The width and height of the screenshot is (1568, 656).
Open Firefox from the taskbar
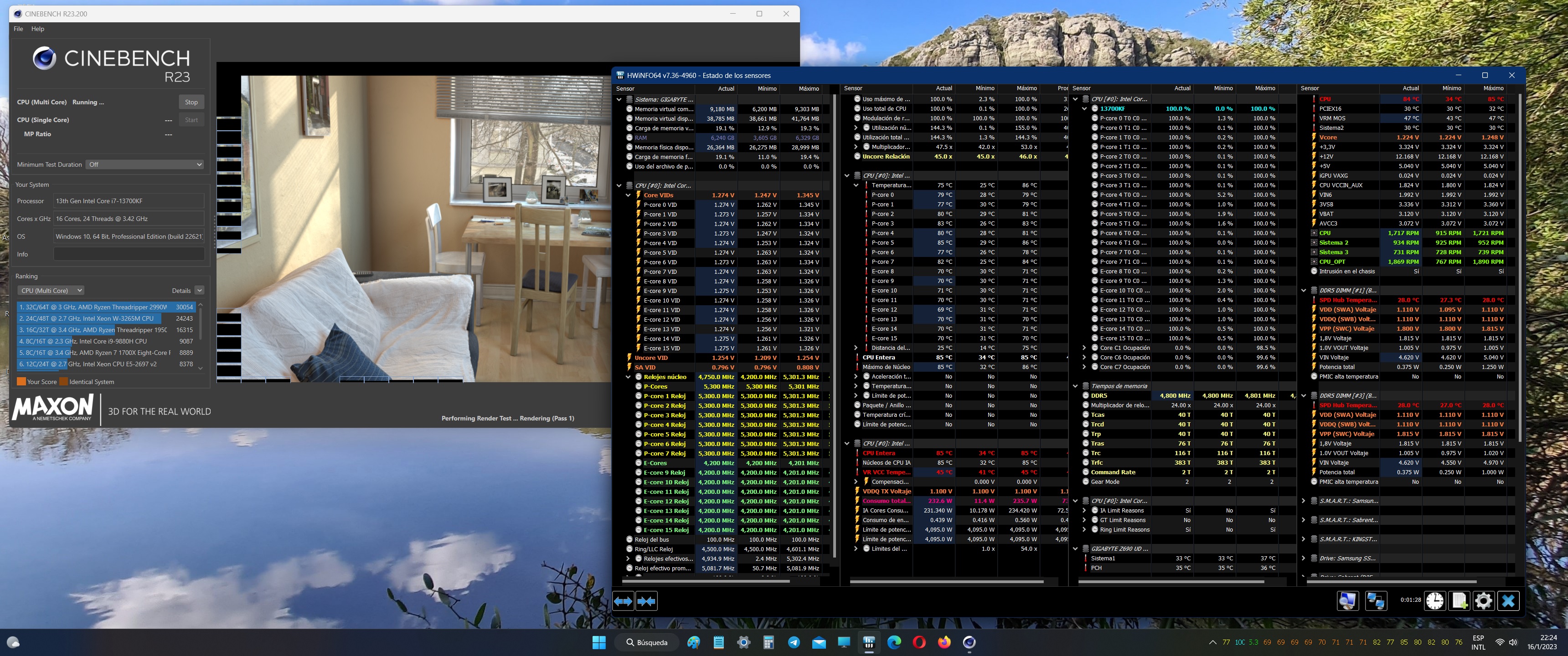click(944, 642)
